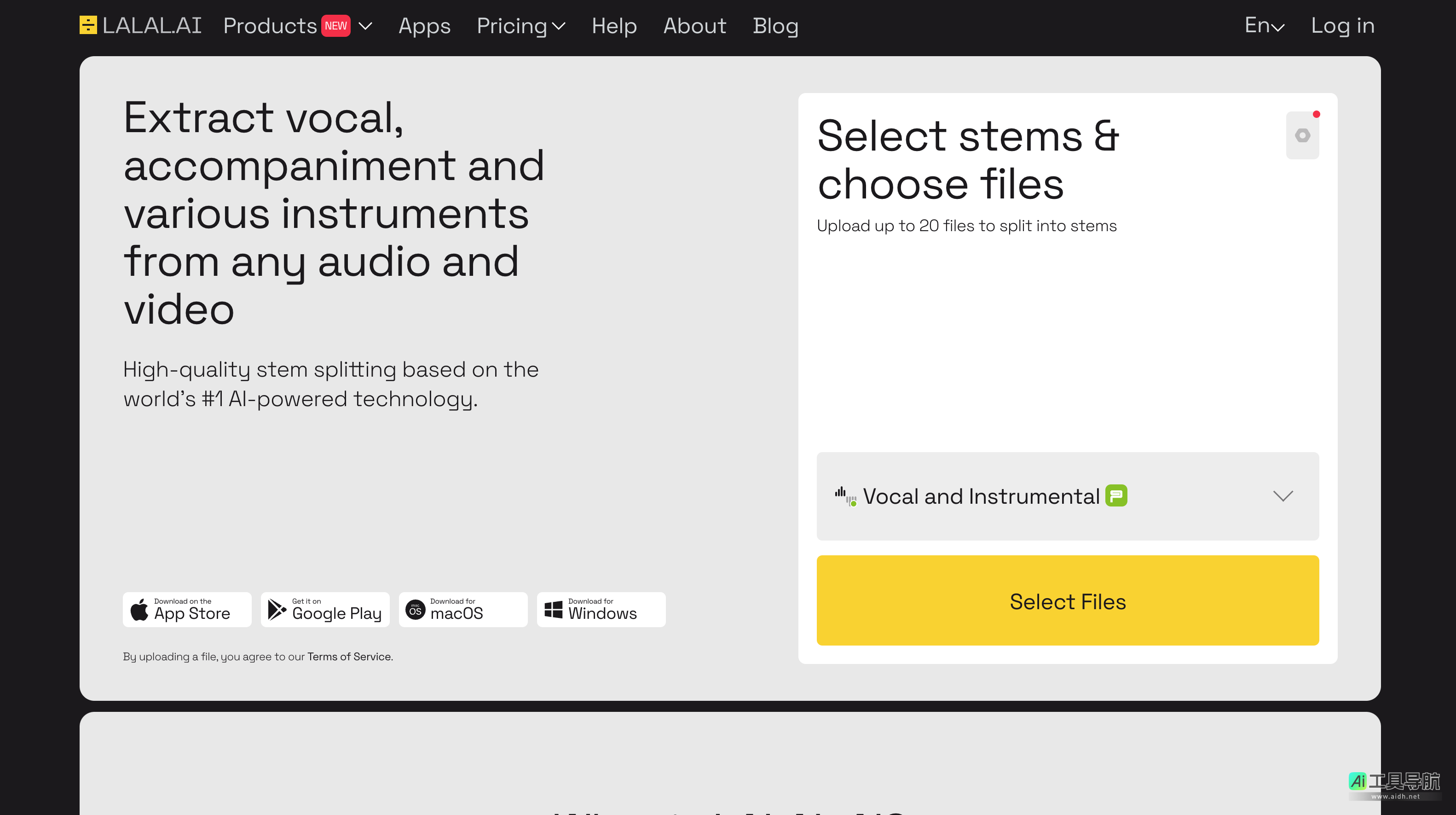Click the Apple App Store badge
This screenshot has height=815, width=1456.
(187, 609)
